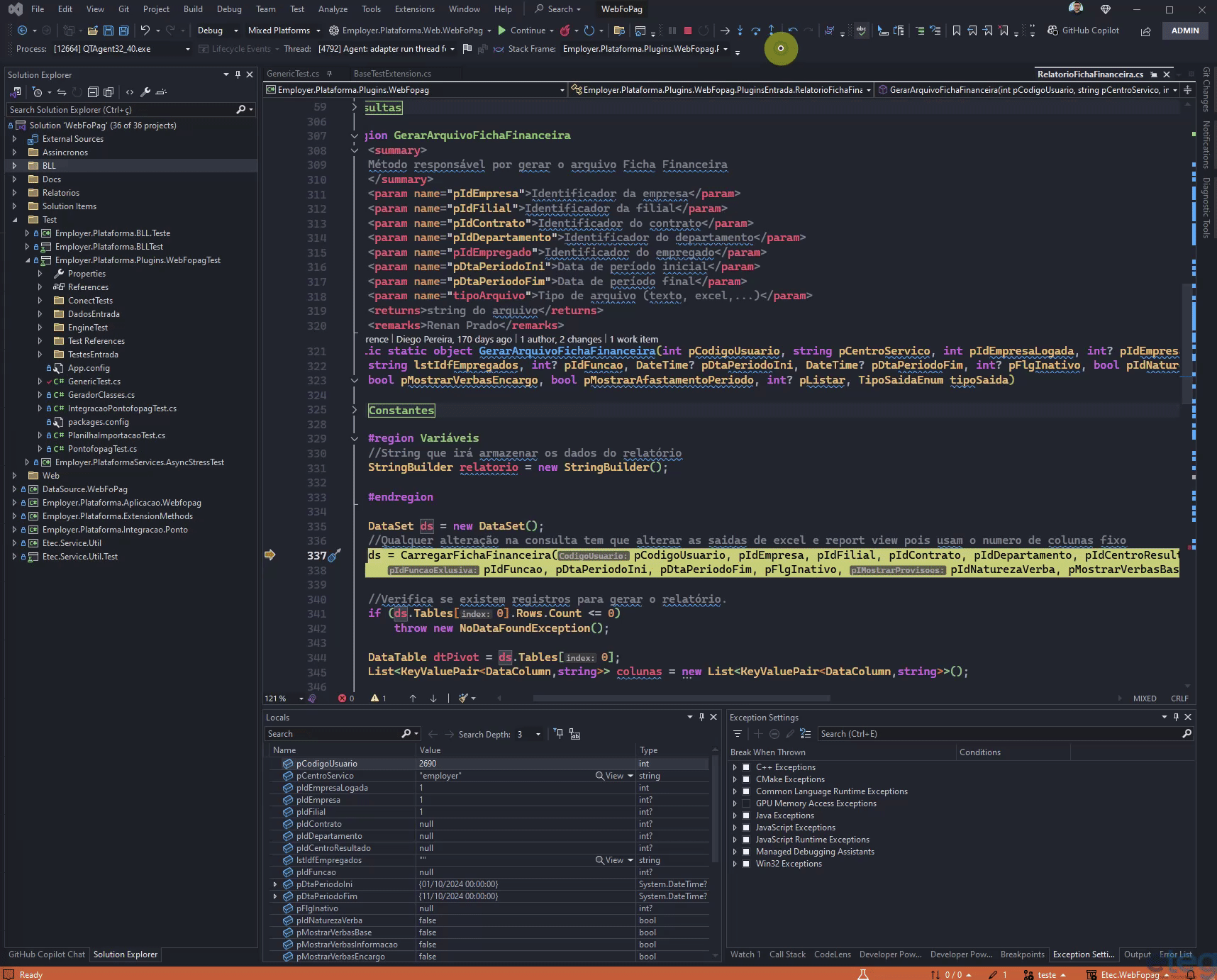Click Collapse All in Solution Explorer toolbar
The width and height of the screenshot is (1217, 980).
coord(93,92)
